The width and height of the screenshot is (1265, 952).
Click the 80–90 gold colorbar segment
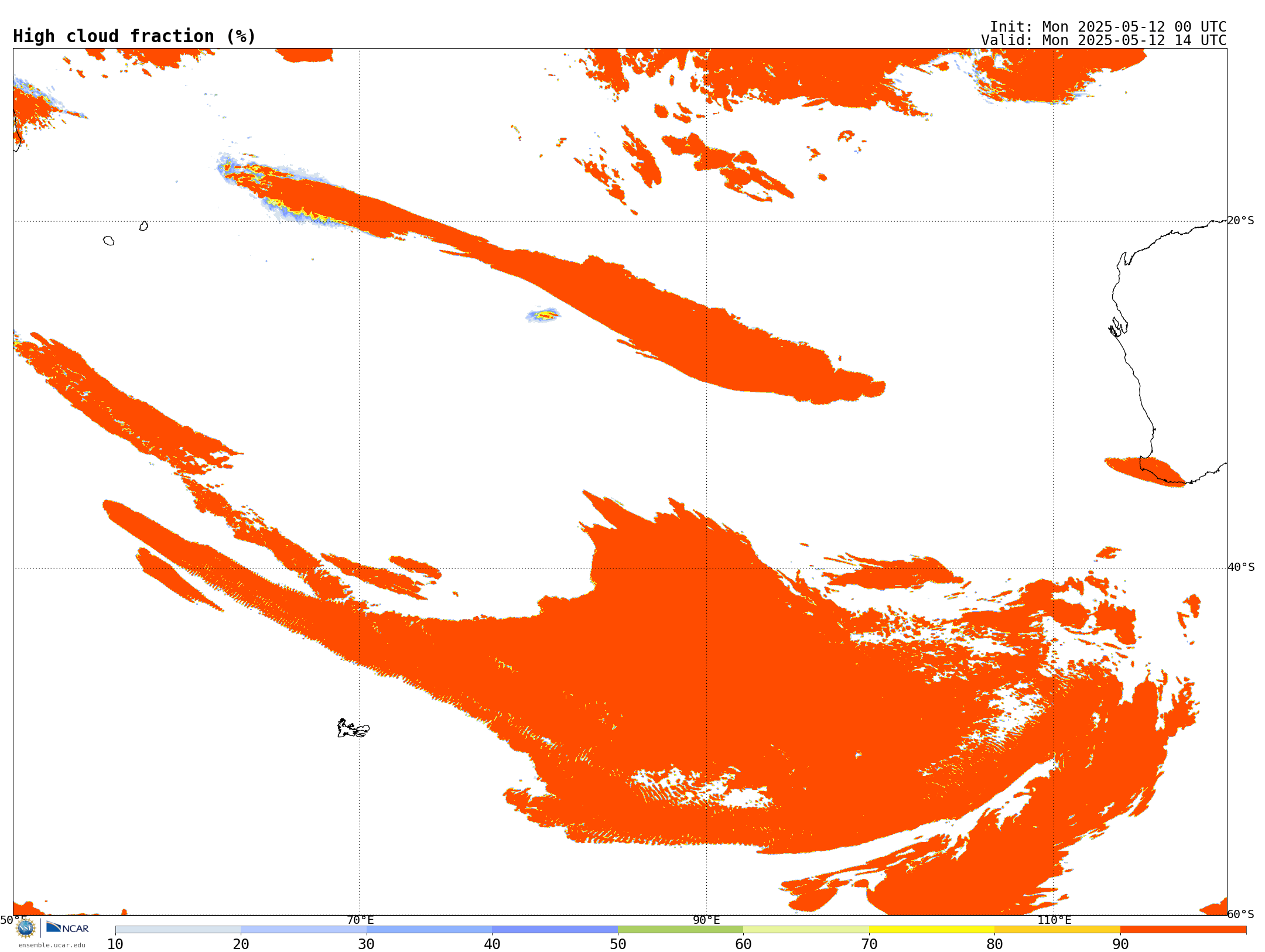click(x=1057, y=929)
